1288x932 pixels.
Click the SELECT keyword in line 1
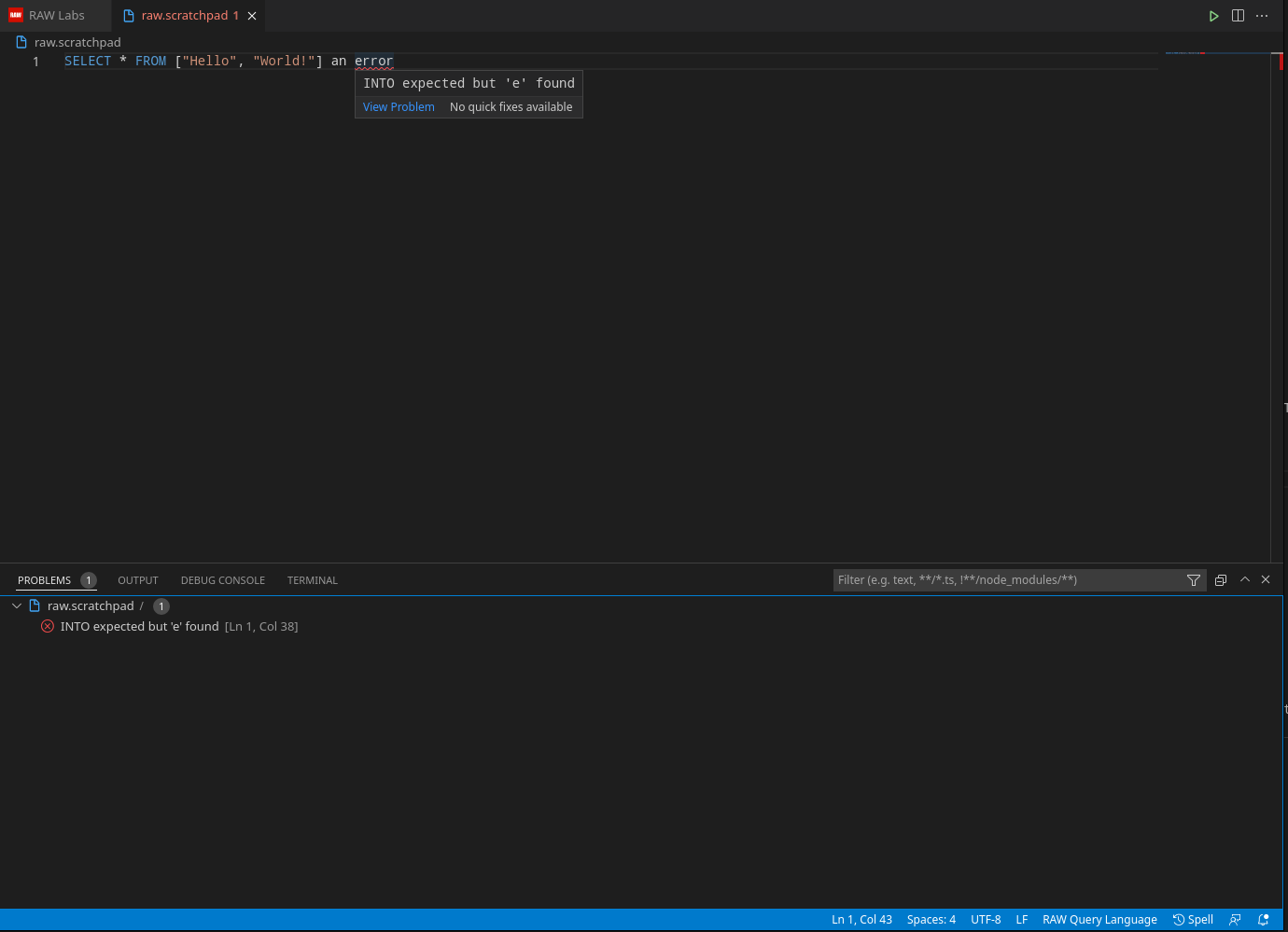pyautogui.click(x=88, y=62)
